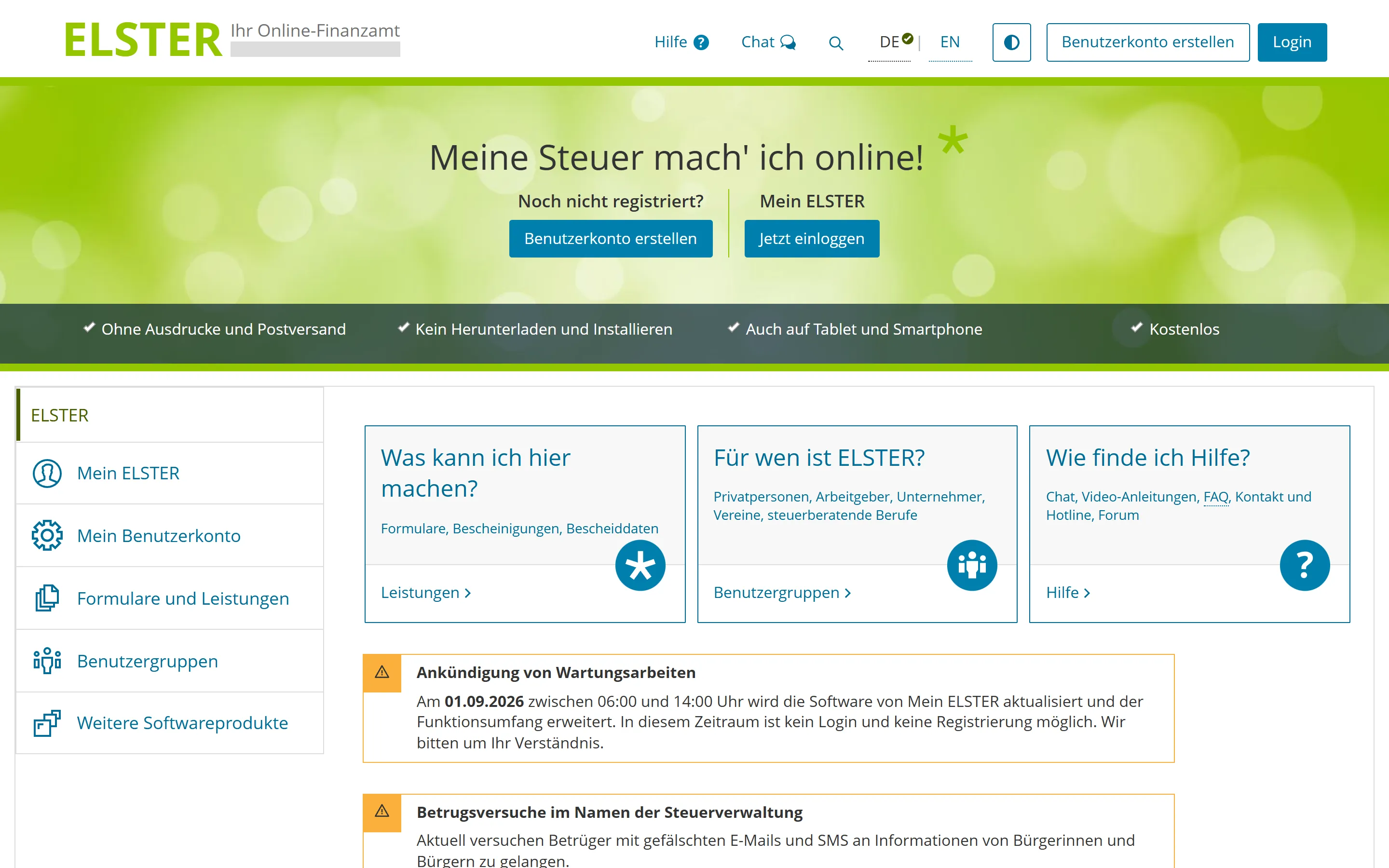The height and width of the screenshot is (868, 1389).
Task: Open the Chat speech bubble icon
Action: pyautogui.click(x=788, y=42)
